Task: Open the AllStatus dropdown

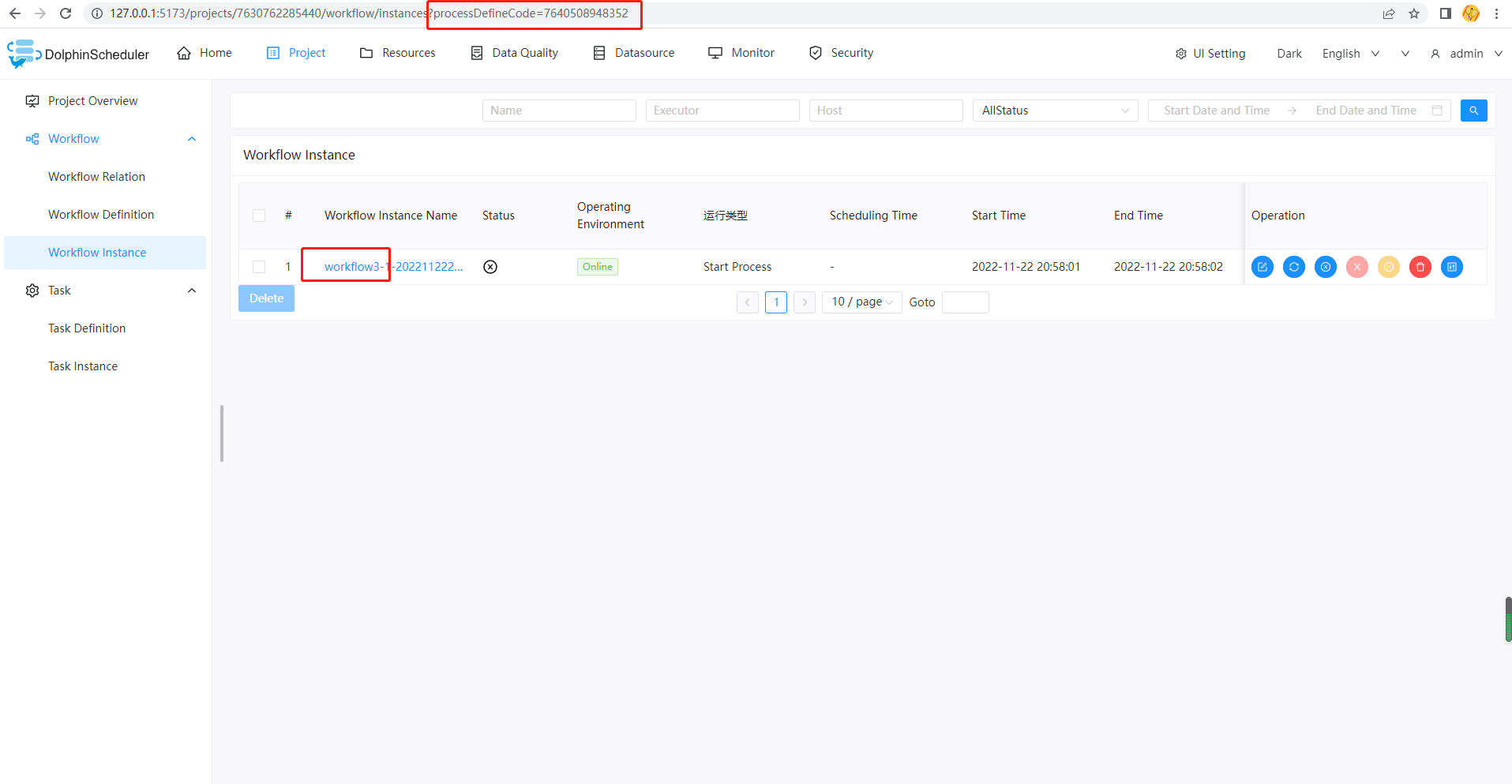Action: [x=1055, y=111]
